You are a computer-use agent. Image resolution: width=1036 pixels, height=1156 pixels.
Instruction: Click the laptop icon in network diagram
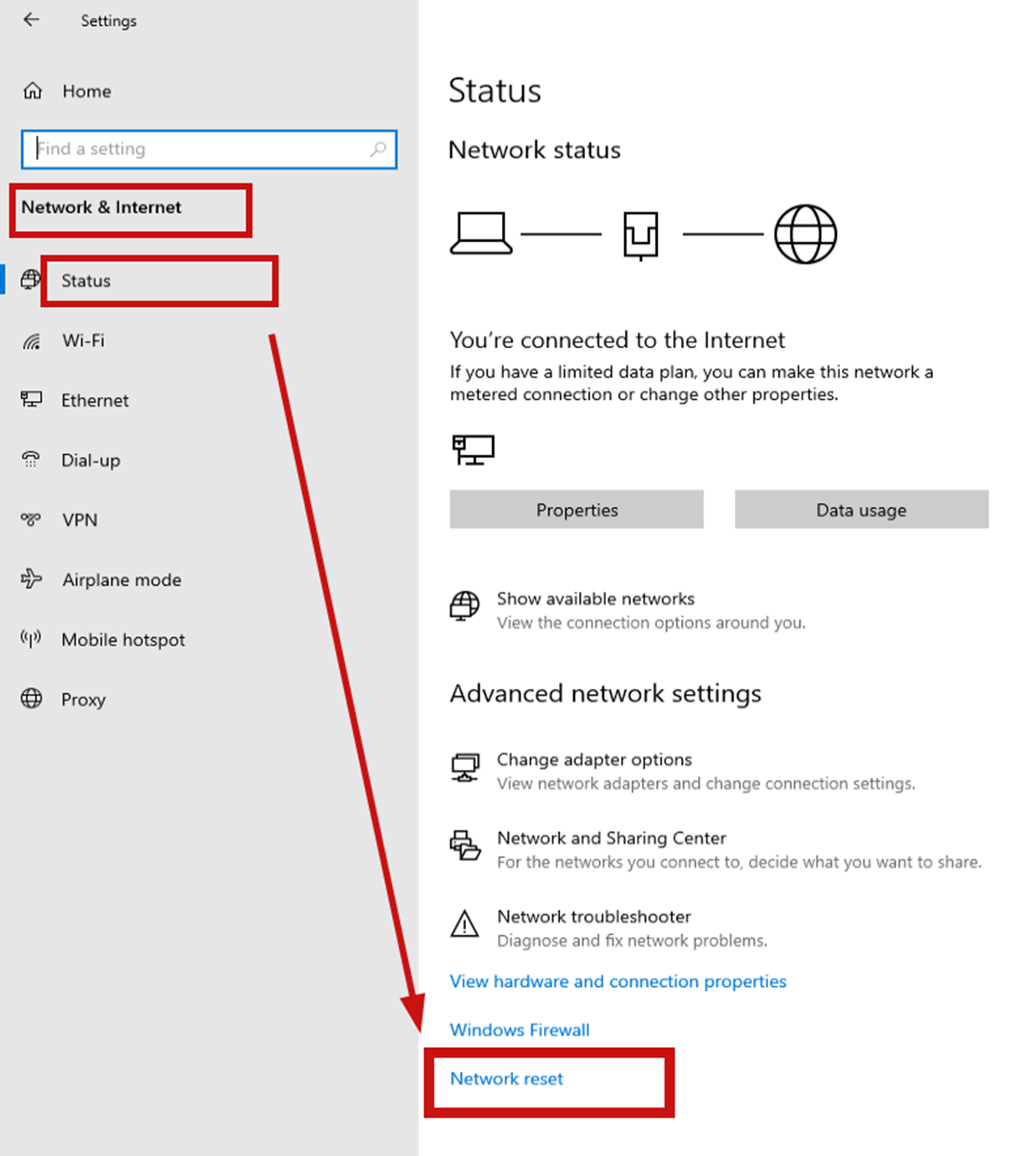pyautogui.click(x=481, y=233)
